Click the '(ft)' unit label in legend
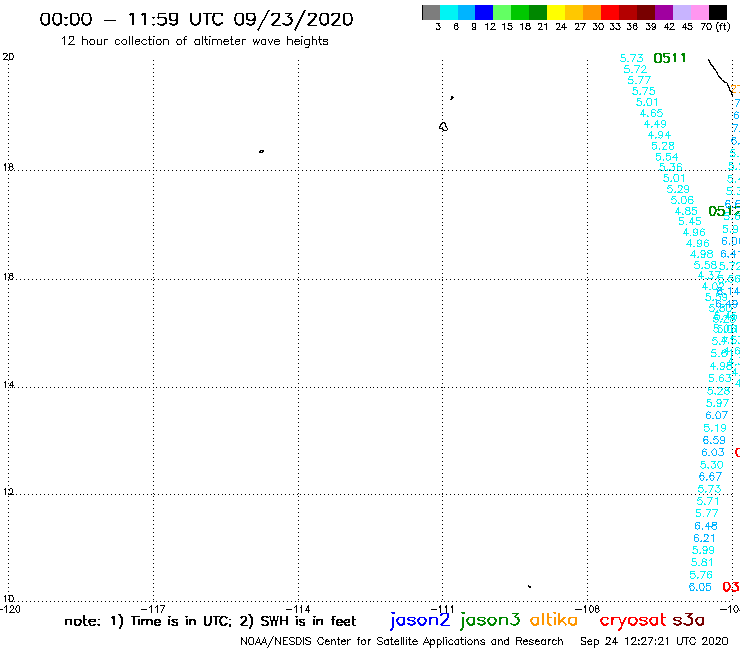 [723, 26]
